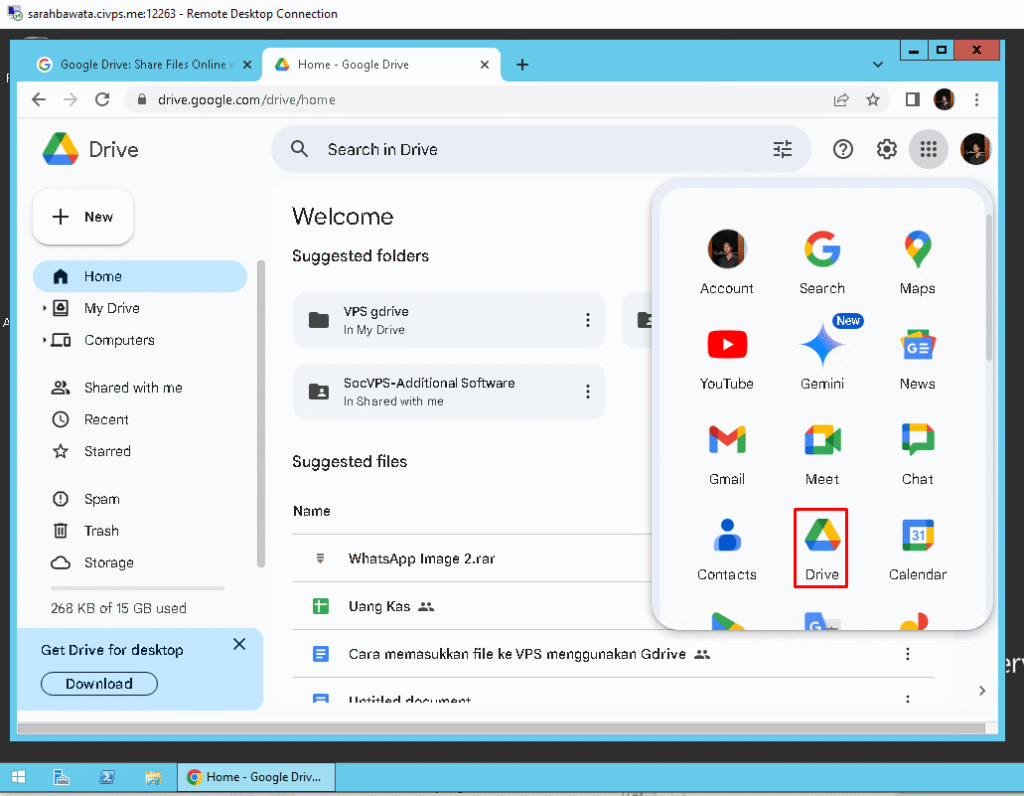Close the Home - Google Drive tab
Screen dimensions: 1024x796
coord(484,65)
